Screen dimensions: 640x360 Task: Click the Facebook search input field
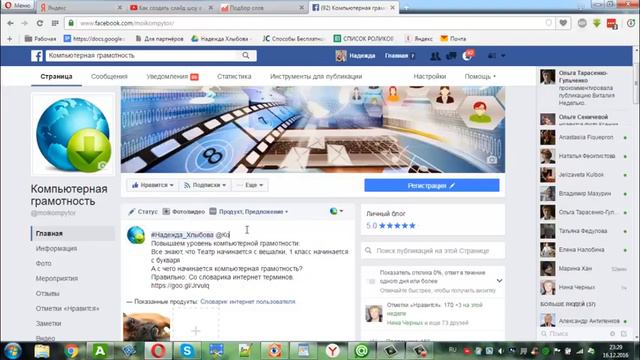click(x=143, y=56)
